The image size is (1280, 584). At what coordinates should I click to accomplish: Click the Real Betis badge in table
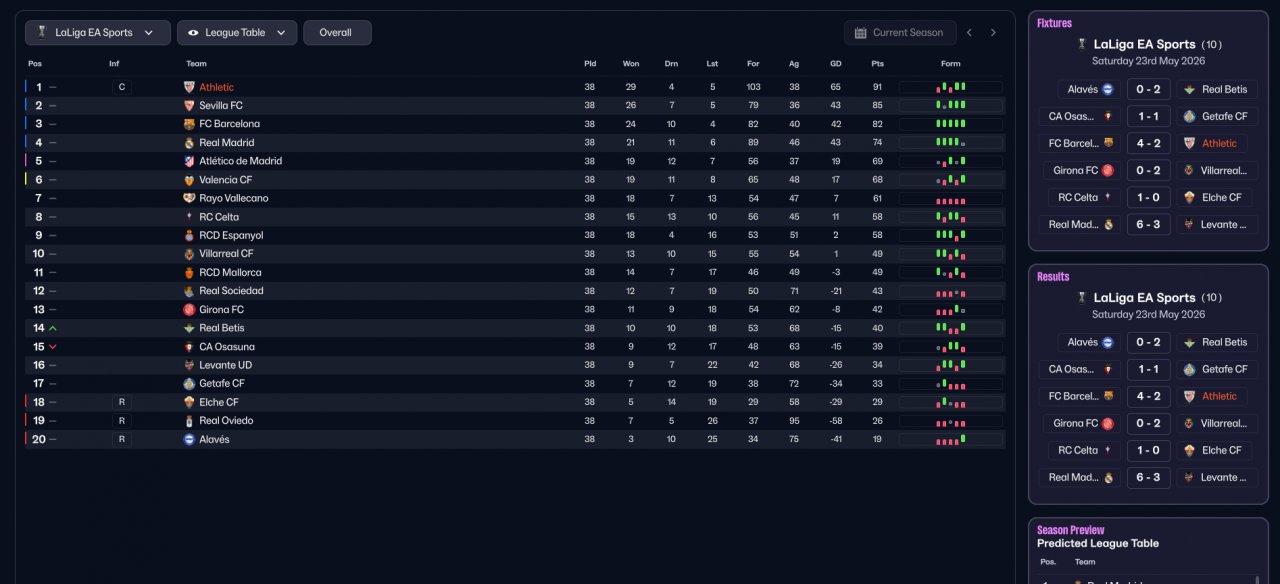(189, 328)
